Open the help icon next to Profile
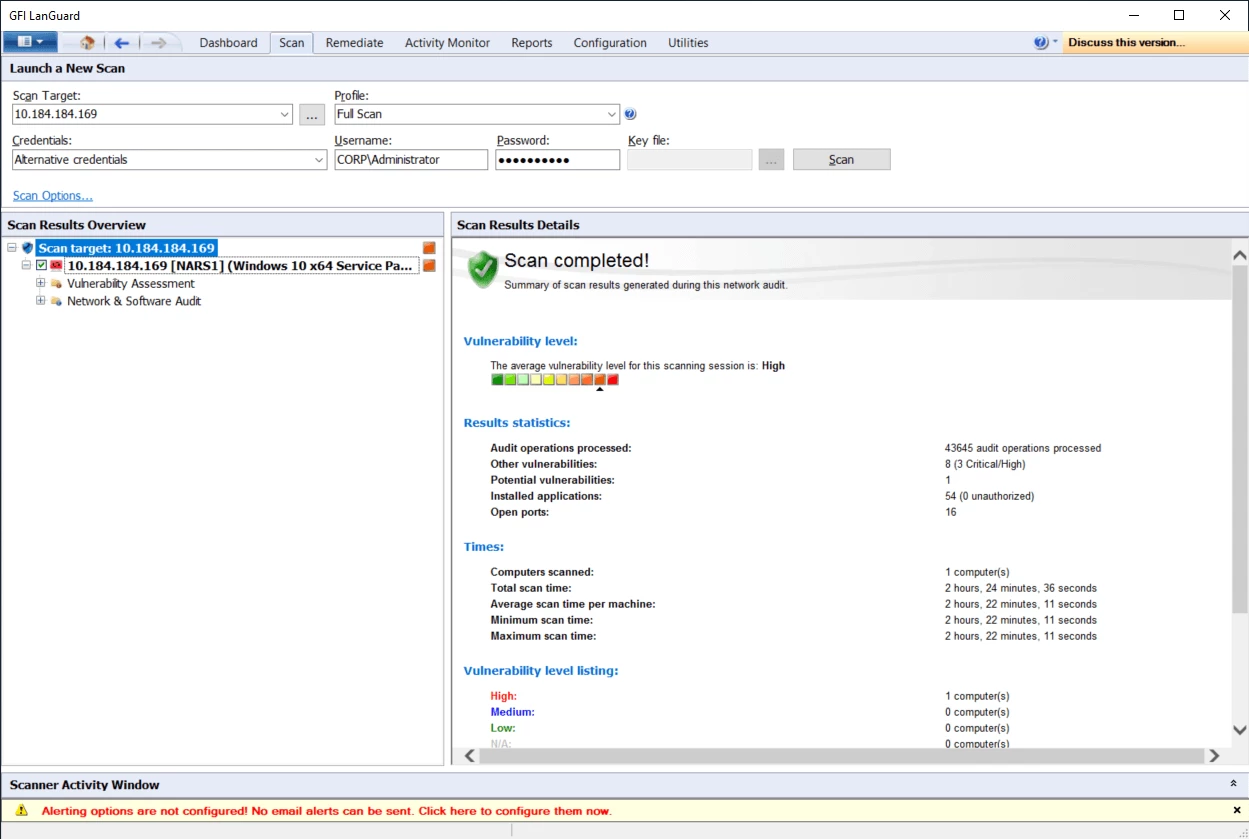1249x839 pixels. pyautogui.click(x=630, y=114)
